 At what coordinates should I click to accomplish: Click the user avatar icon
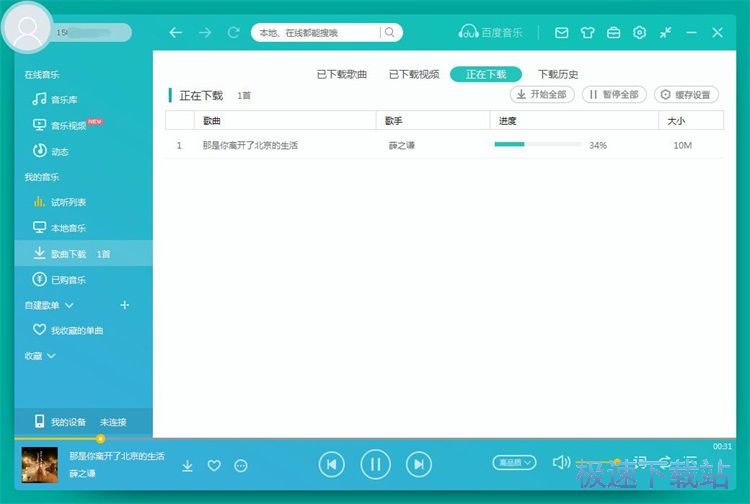tap(27, 28)
